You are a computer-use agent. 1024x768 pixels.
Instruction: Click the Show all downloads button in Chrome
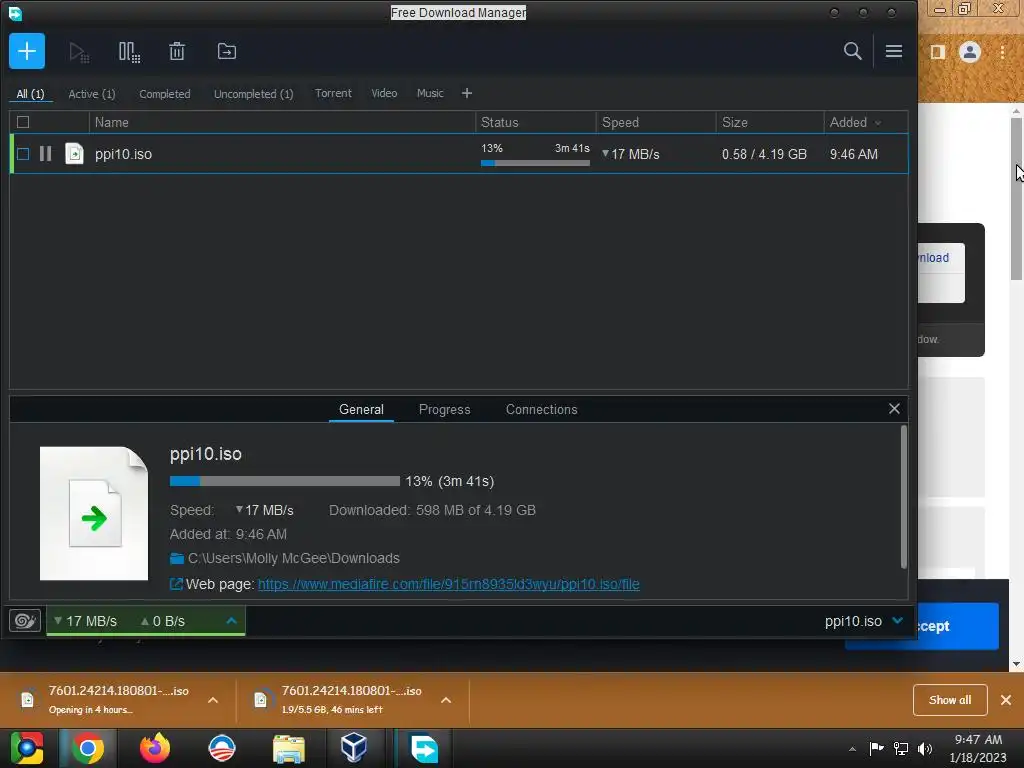pos(950,700)
